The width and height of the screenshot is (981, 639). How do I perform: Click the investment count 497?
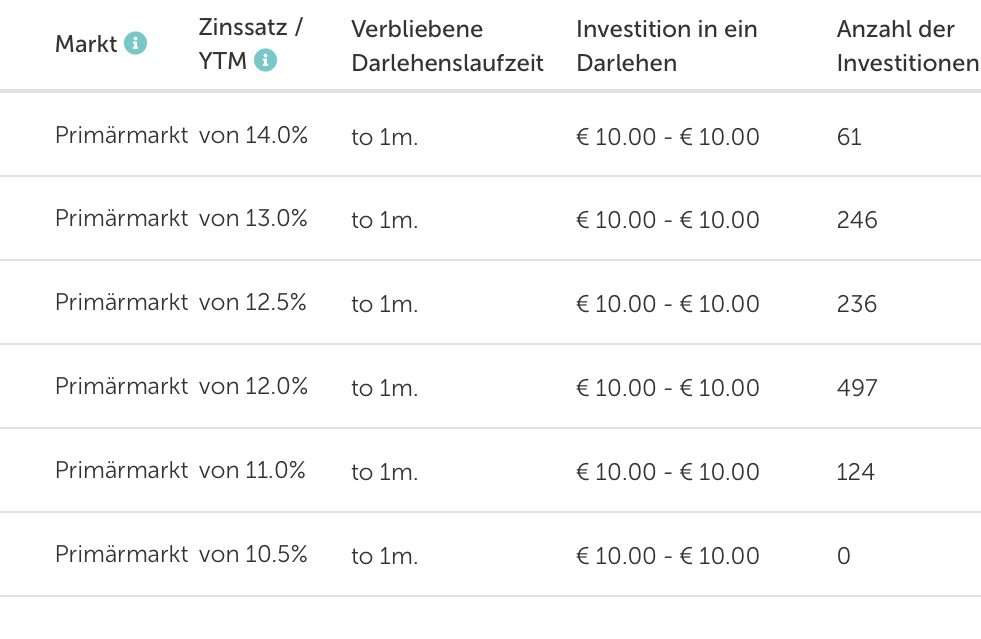coord(857,388)
